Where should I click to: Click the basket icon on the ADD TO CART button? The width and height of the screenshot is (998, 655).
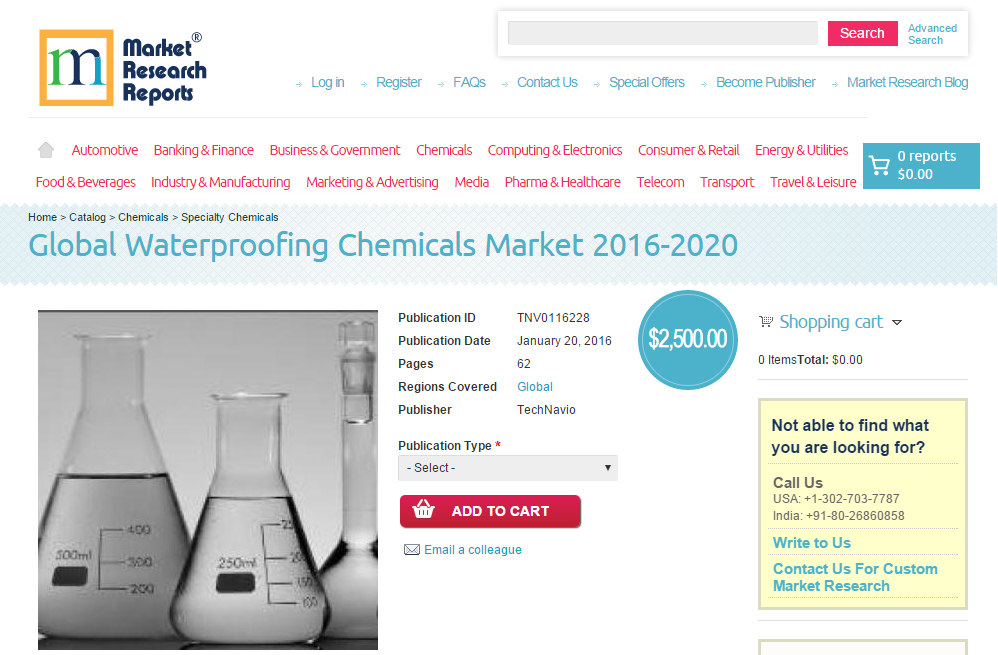[424, 511]
